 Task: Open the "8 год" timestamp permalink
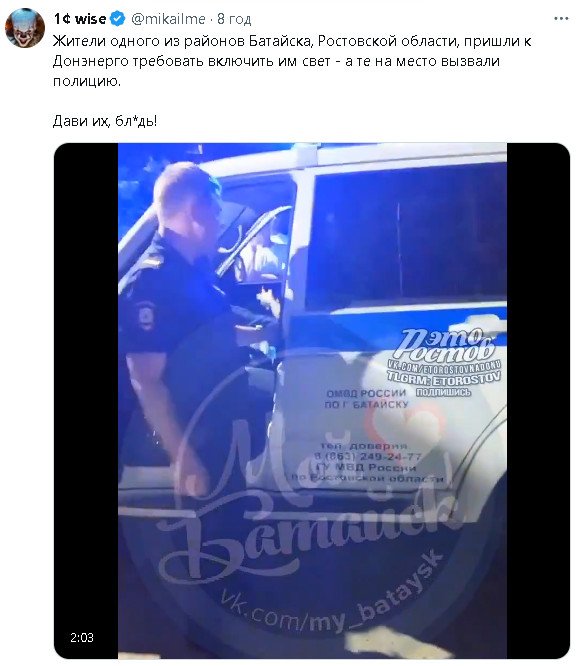pyautogui.click(x=234, y=19)
